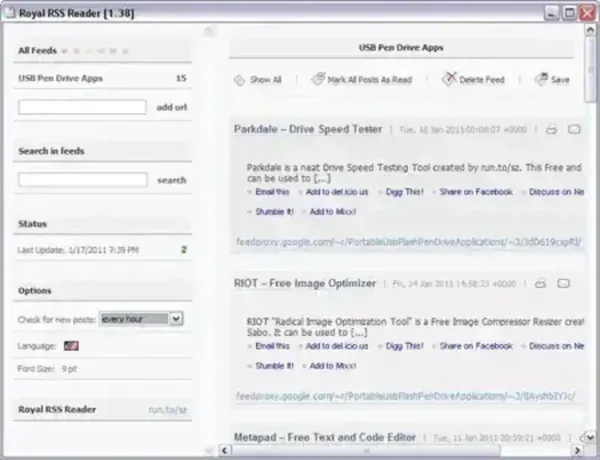Click the horizontal scrollbar left arrow
The image size is (600, 460).
click(225, 450)
